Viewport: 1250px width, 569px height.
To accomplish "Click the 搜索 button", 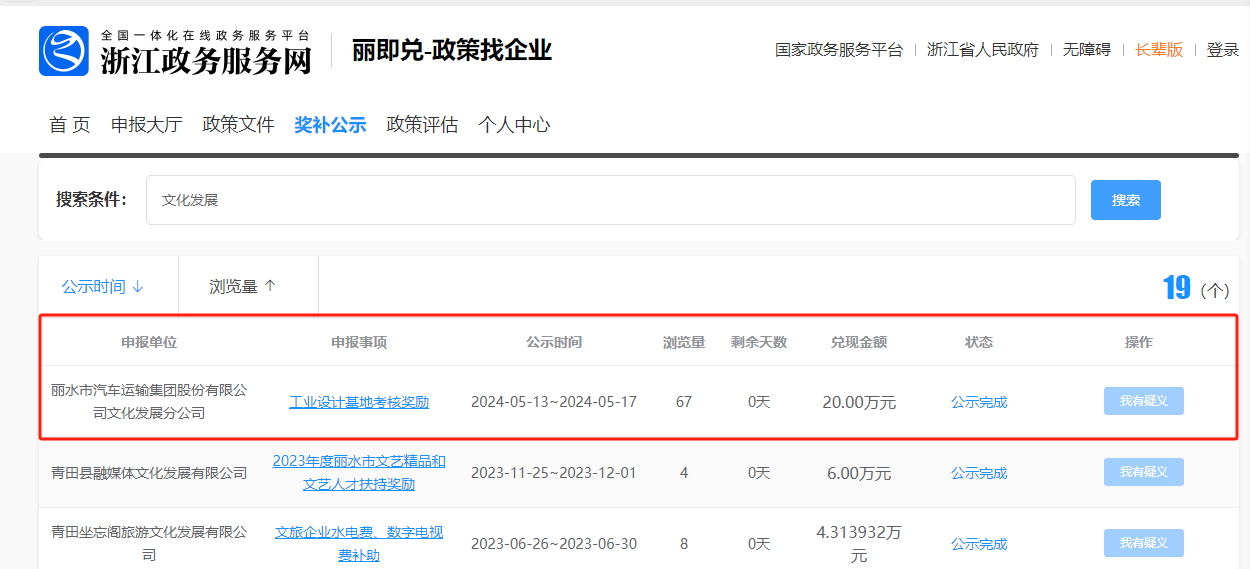I will point(1125,200).
